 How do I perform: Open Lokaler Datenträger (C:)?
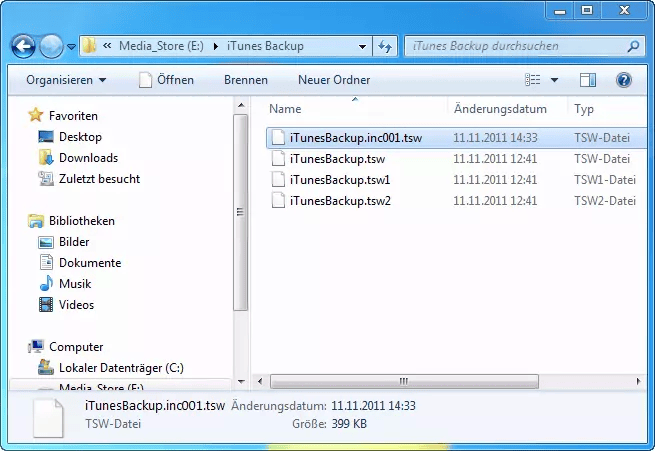(121, 367)
